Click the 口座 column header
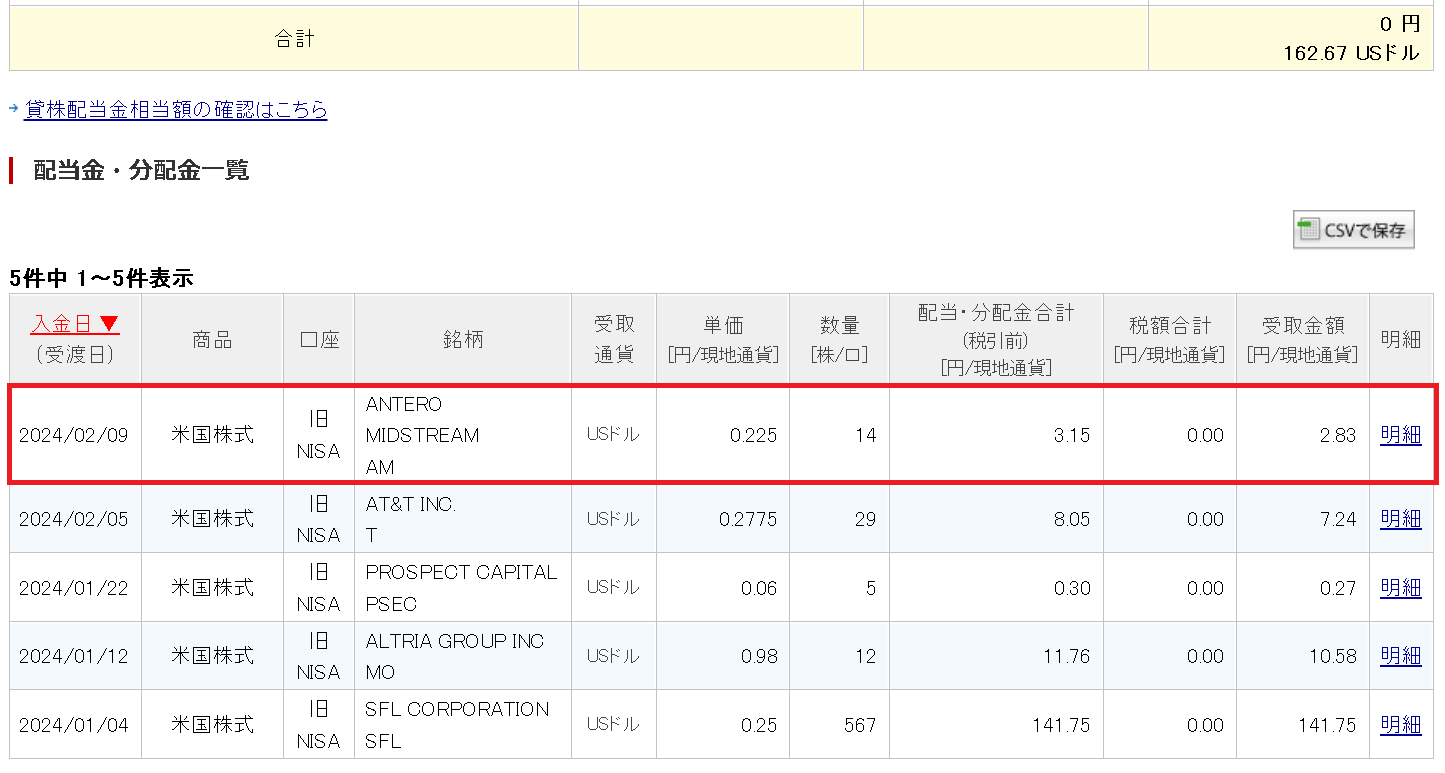This screenshot has height=773, width=1445. tap(319, 339)
